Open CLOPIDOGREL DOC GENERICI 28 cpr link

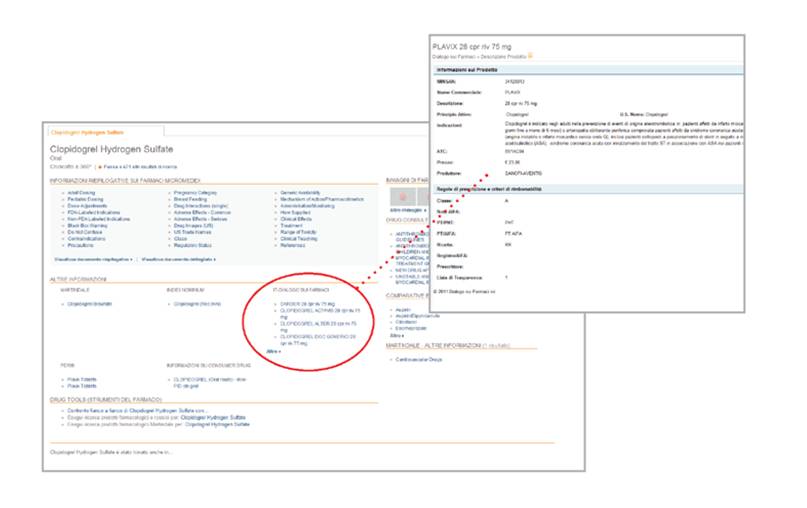click(318, 340)
